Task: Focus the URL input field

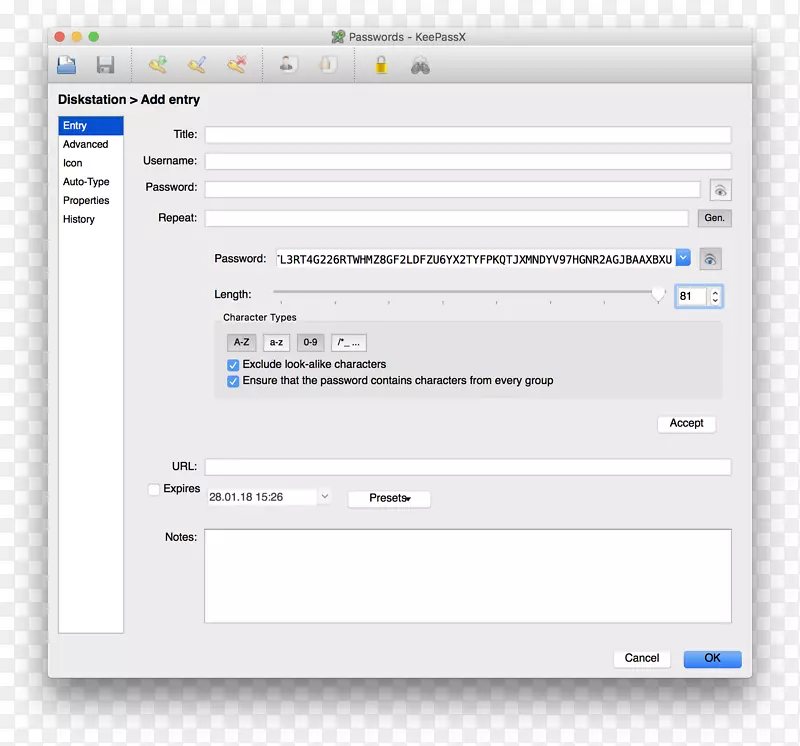Action: [x=468, y=467]
